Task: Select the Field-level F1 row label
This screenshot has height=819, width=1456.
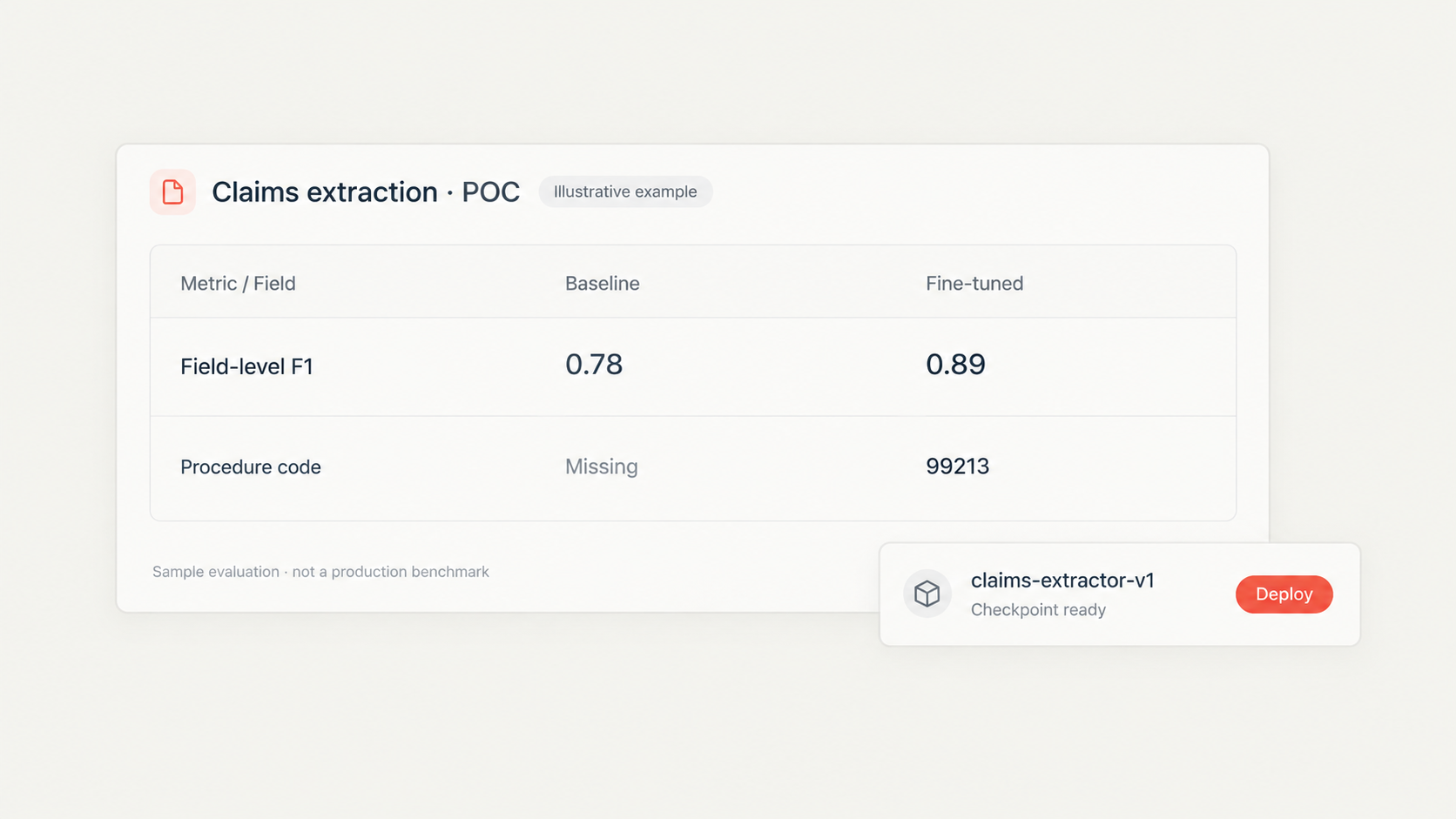Action: coord(246,366)
